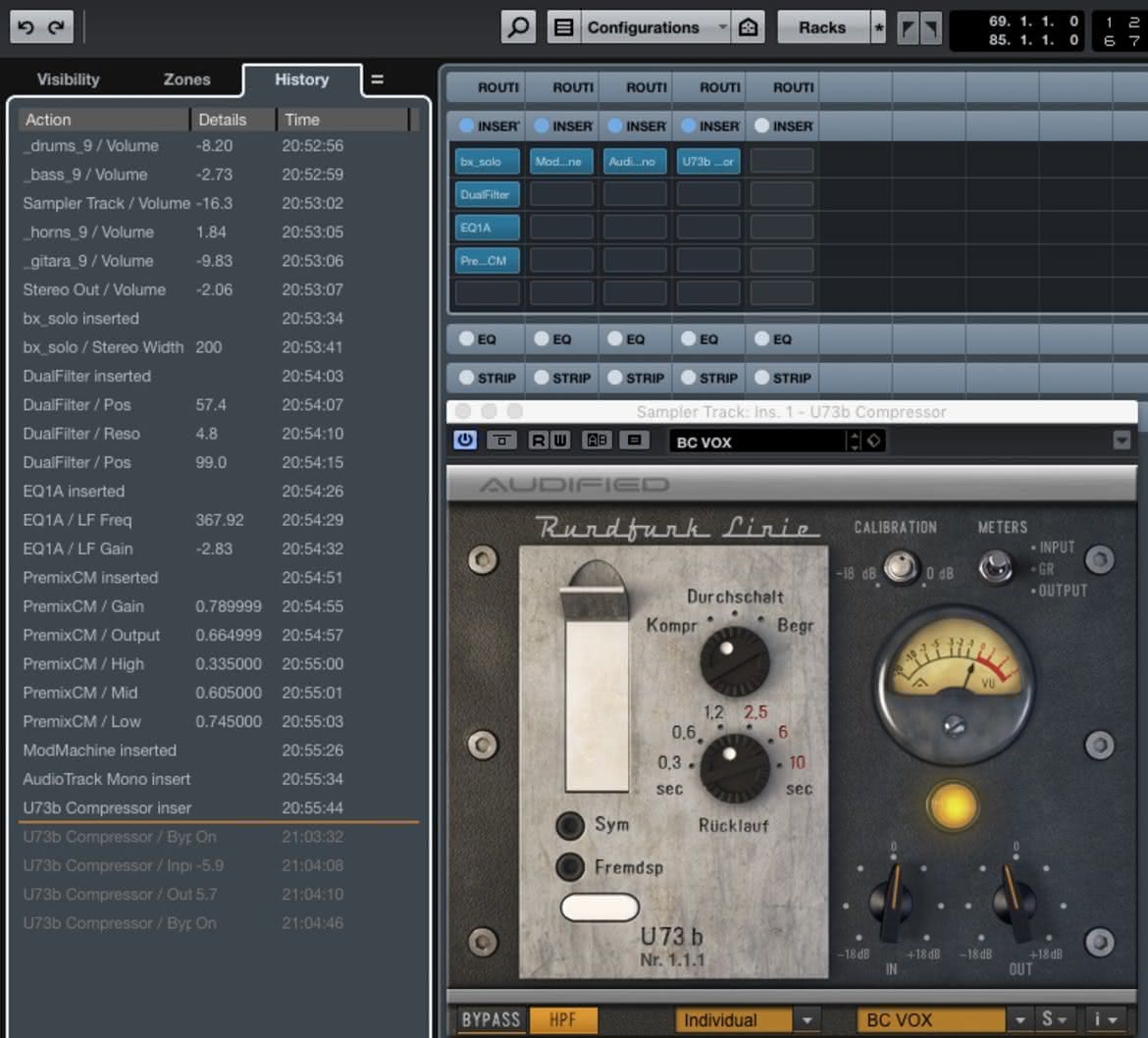Viewport: 1148px width, 1038px height.
Task: Click the Details column header
Action: click(x=233, y=120)
